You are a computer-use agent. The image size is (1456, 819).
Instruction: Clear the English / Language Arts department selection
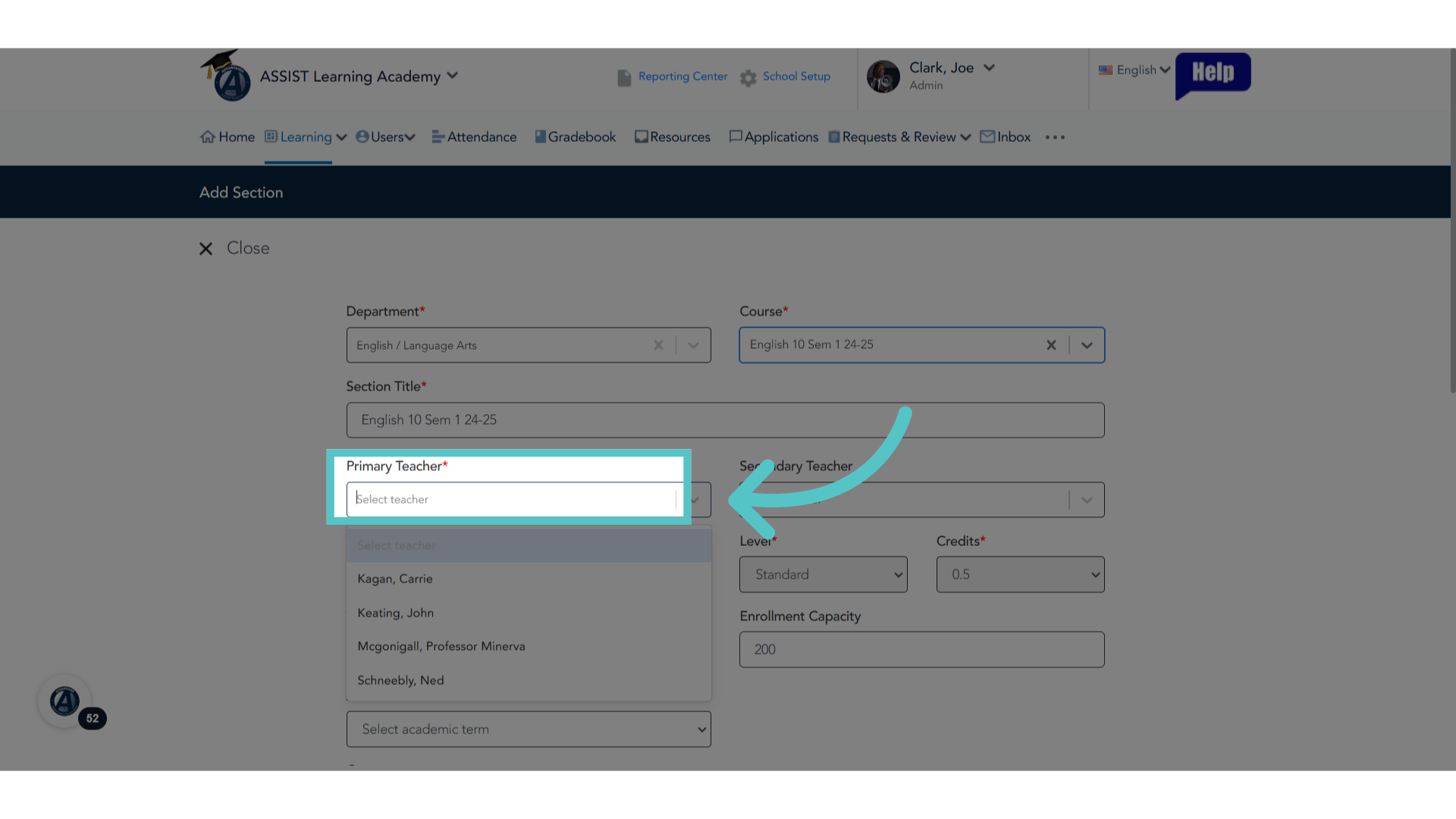coord(658,345)
